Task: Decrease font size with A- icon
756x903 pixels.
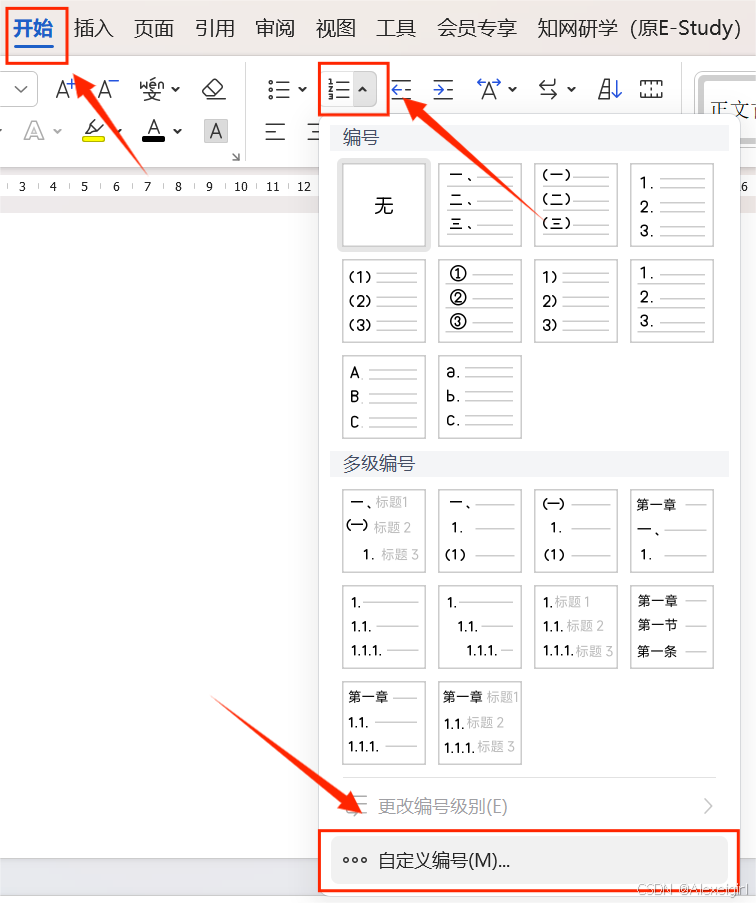Action: (x=108, y=89)
